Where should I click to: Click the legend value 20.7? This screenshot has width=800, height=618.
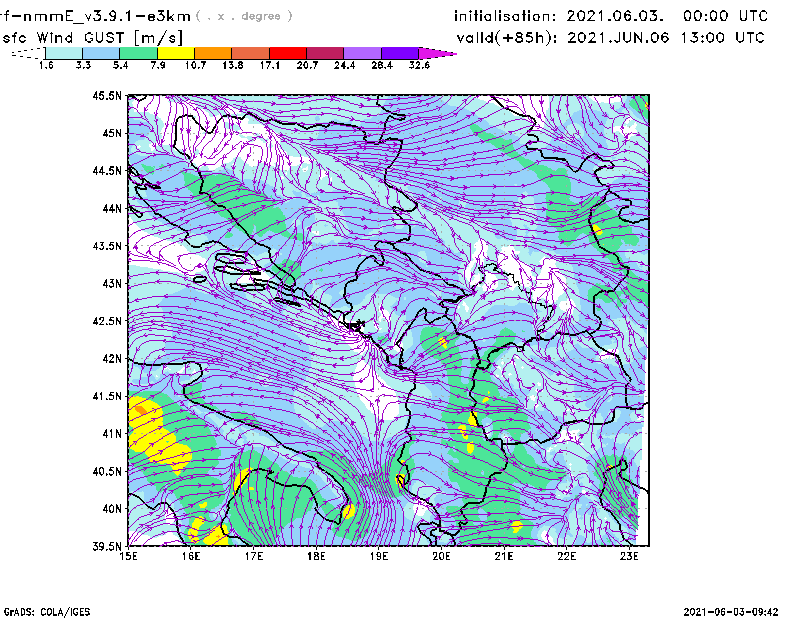pos(307,65)
